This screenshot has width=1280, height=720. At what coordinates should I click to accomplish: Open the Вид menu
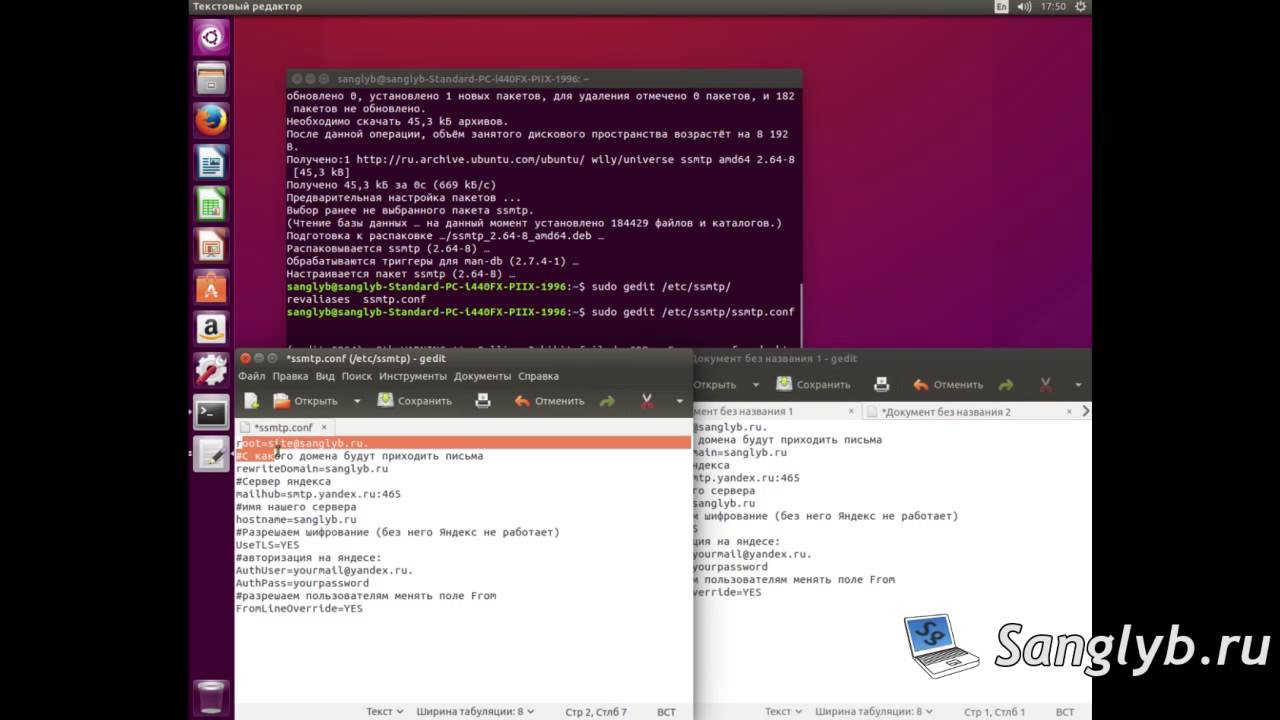[325, 376]
